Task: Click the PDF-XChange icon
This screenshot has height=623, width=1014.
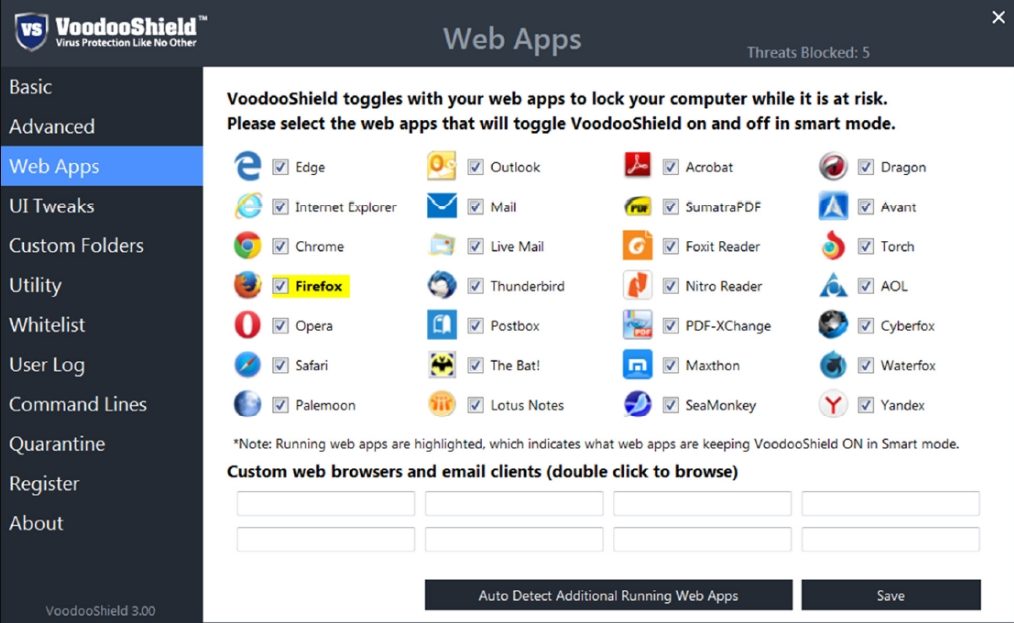Action: (x=638, y=325)
